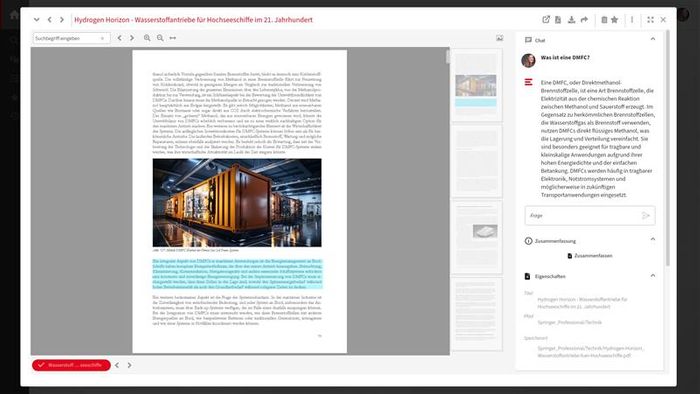Viewport: 700px width, 394px height.
Task: Collapse the Zusammenfassung section
Action: 653,240
